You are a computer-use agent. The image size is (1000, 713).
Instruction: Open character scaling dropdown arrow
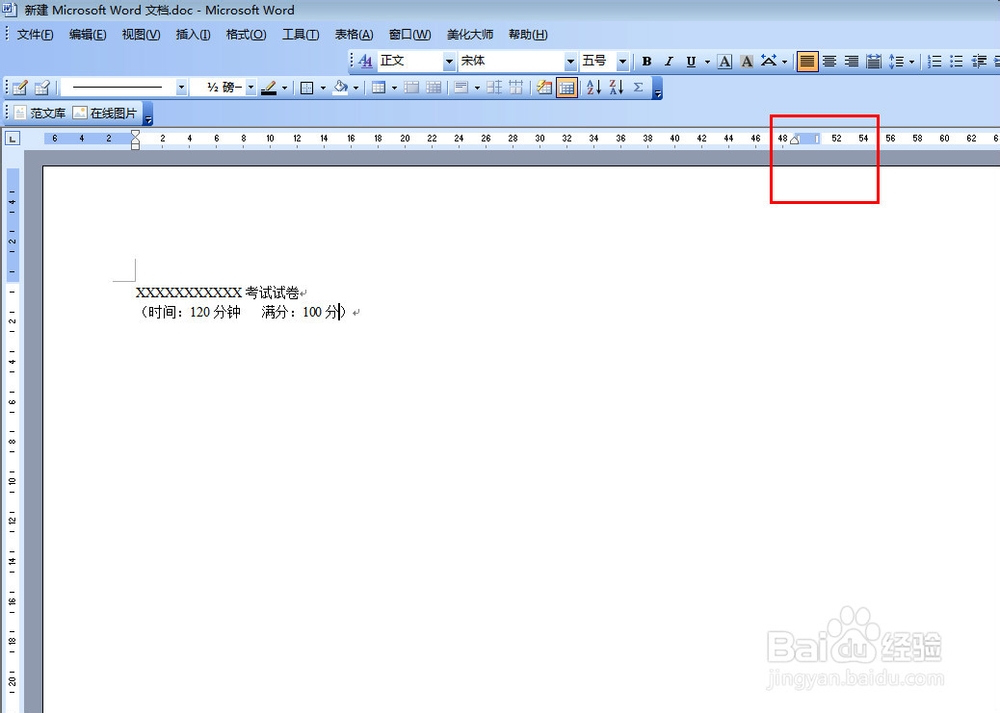pyautogui.click(x=784, y=61)
